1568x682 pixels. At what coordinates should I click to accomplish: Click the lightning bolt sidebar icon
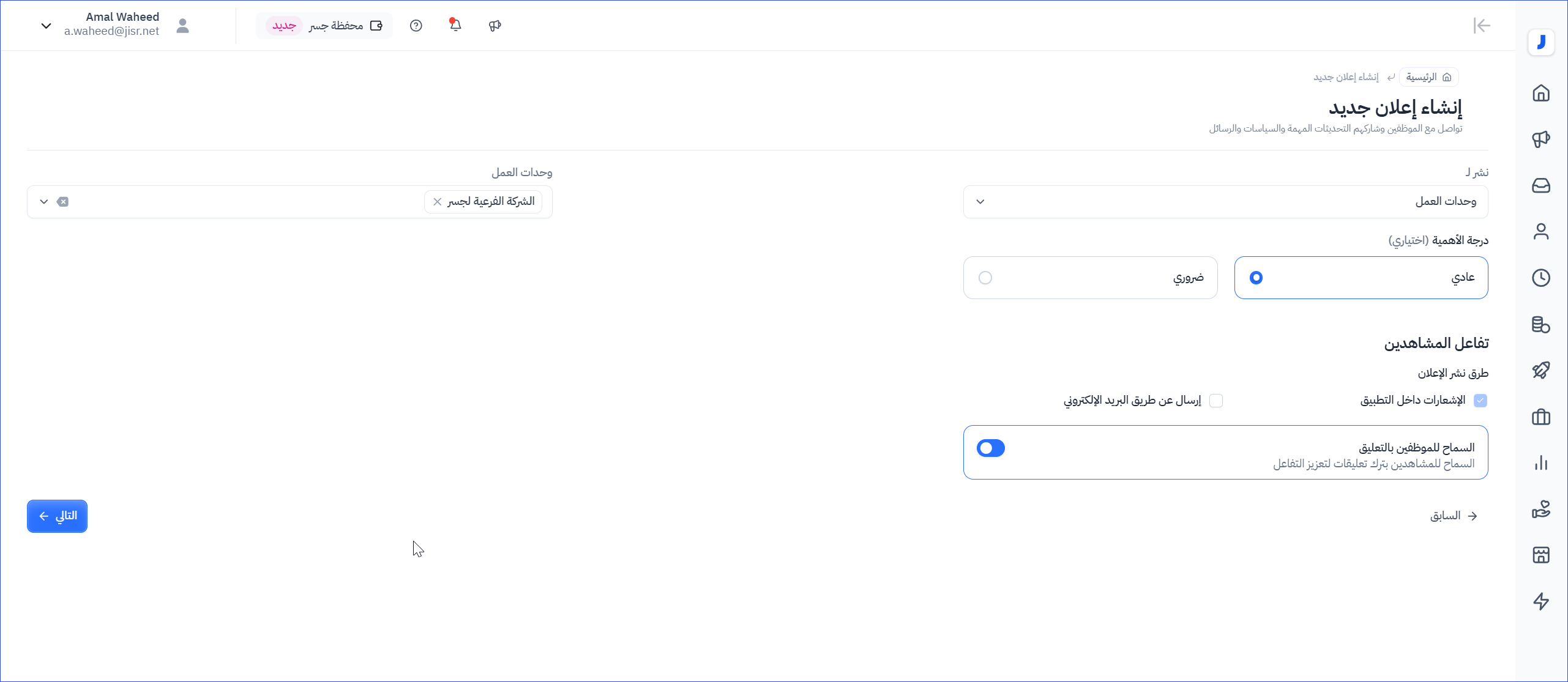tap(1540, 601)
